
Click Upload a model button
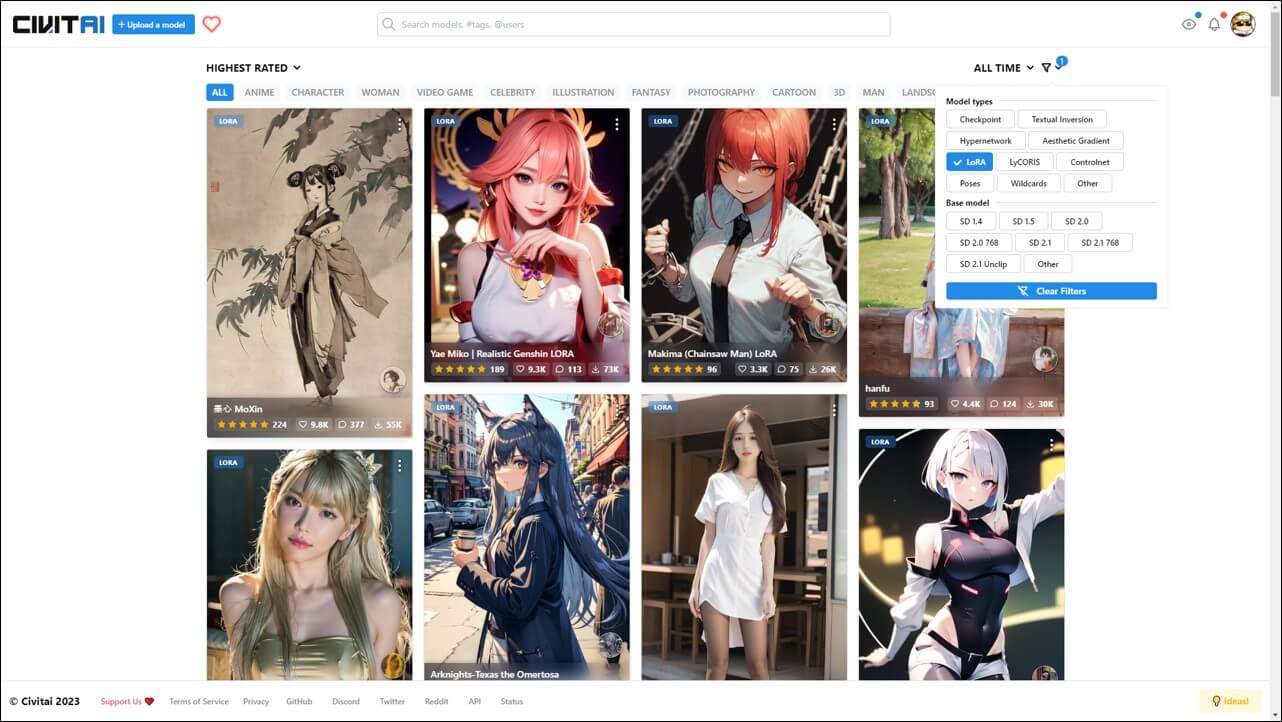153,25
